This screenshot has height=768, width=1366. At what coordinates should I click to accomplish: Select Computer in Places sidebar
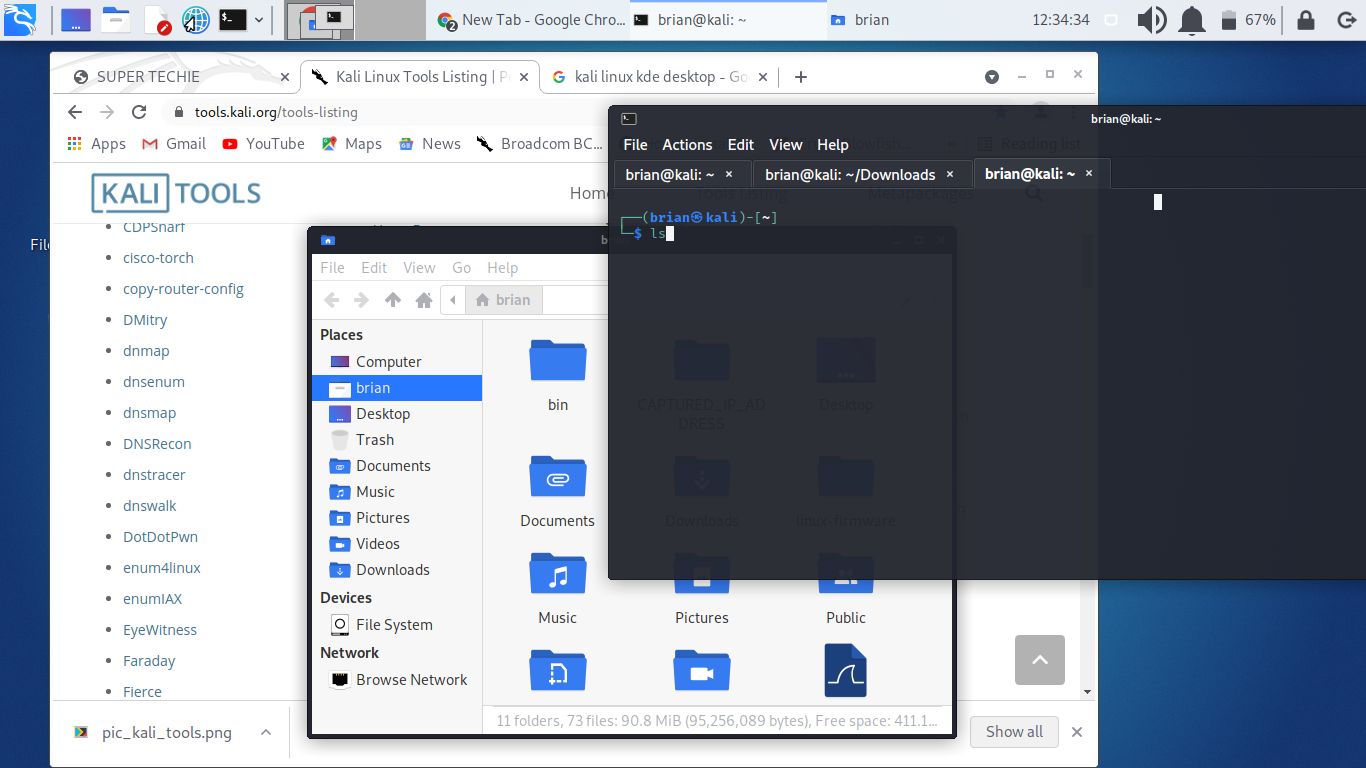click(397, 362)
